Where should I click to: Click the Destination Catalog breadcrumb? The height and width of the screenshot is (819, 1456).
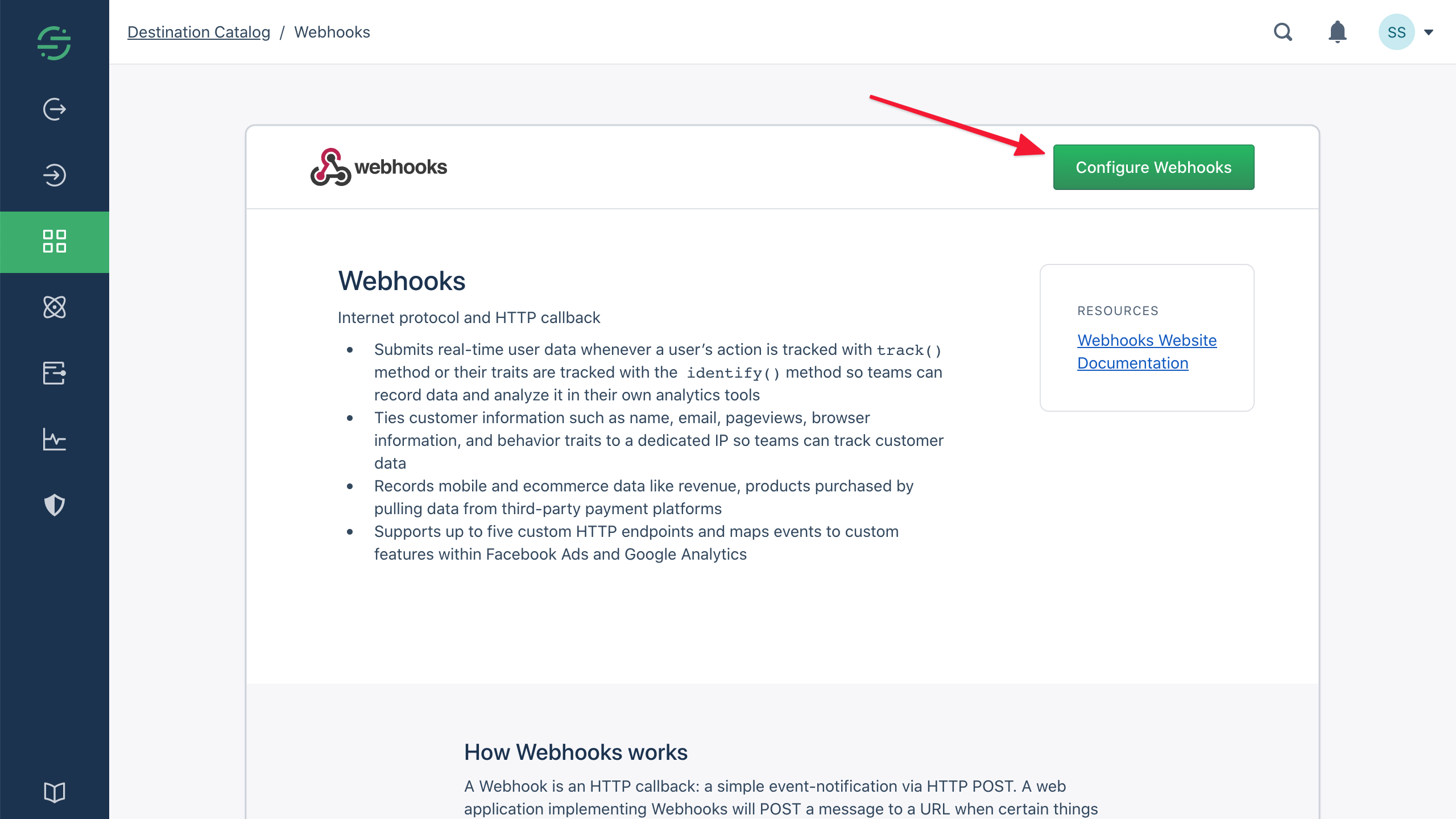[199, 32]
